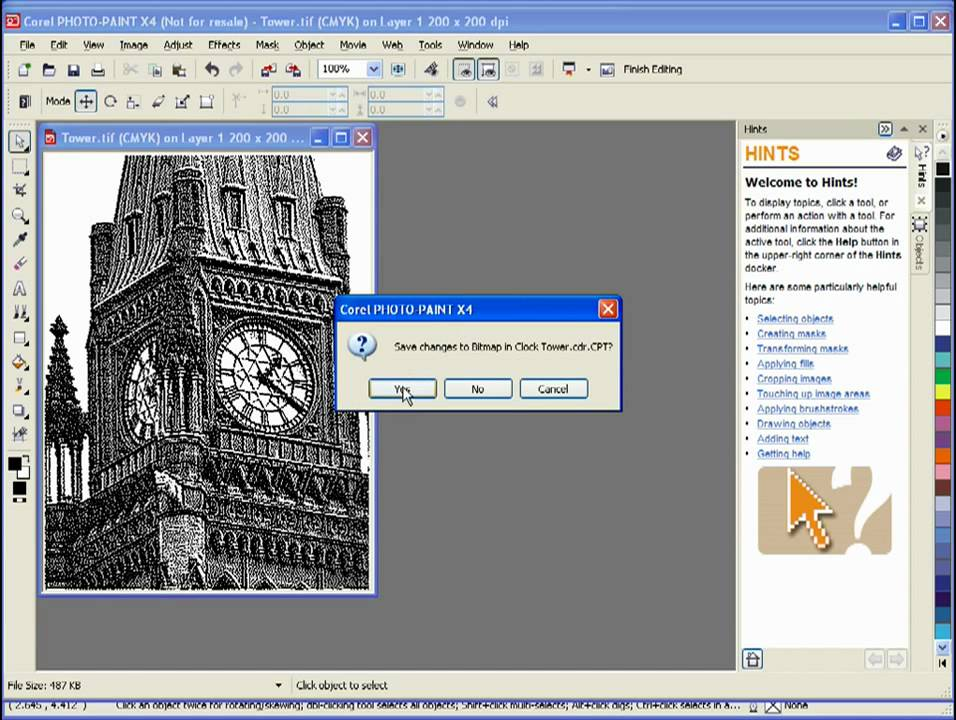Screen dimensions: 956x720
Task: Open the zoom level dropdown
Action: coord(373,70)
